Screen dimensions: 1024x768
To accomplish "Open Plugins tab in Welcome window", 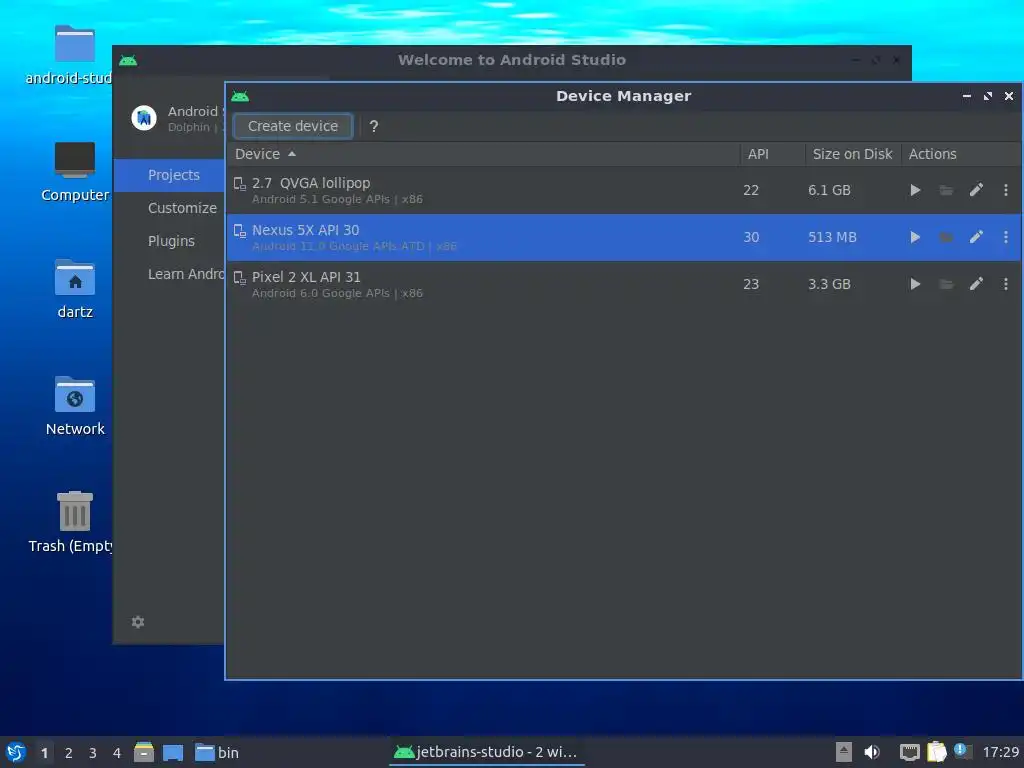I will tap(169, 241).
